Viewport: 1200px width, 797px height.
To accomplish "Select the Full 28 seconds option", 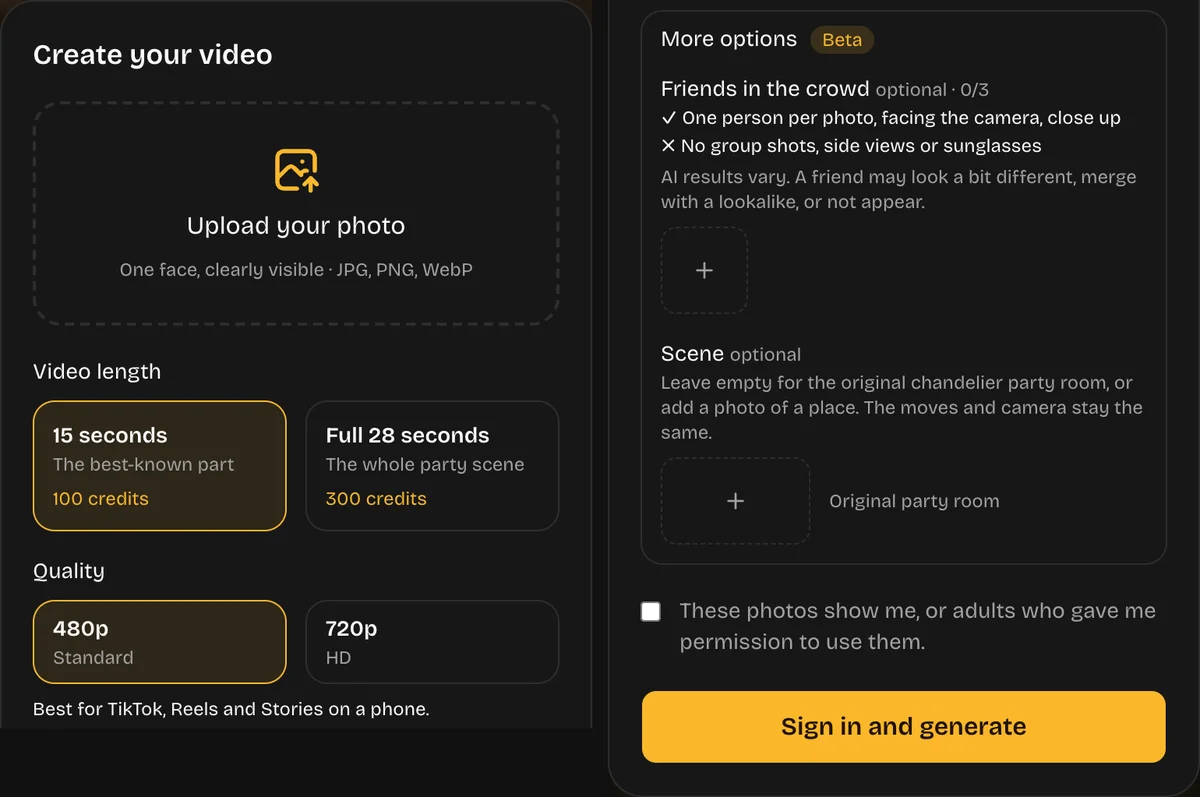I will [x=432, y=465].
